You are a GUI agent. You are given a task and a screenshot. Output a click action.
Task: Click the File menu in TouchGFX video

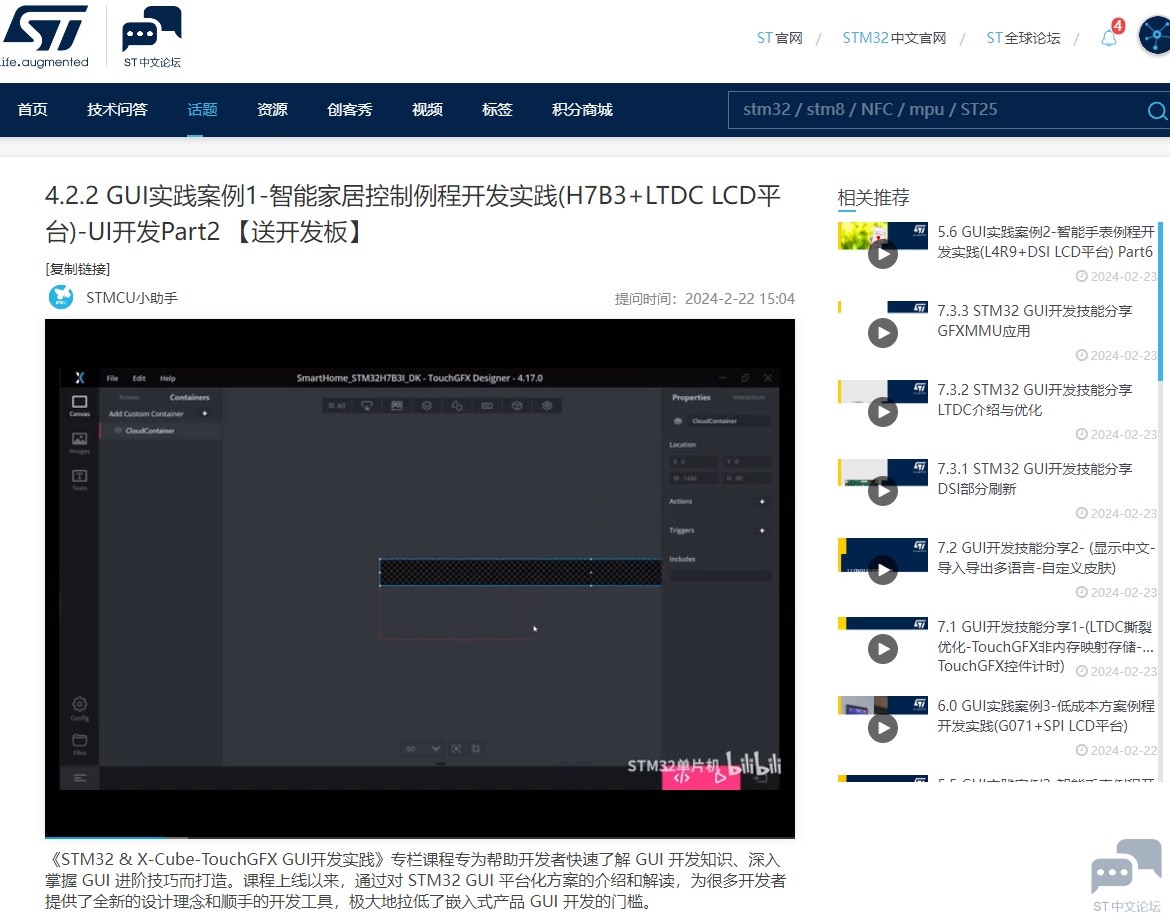pos(112,378)
